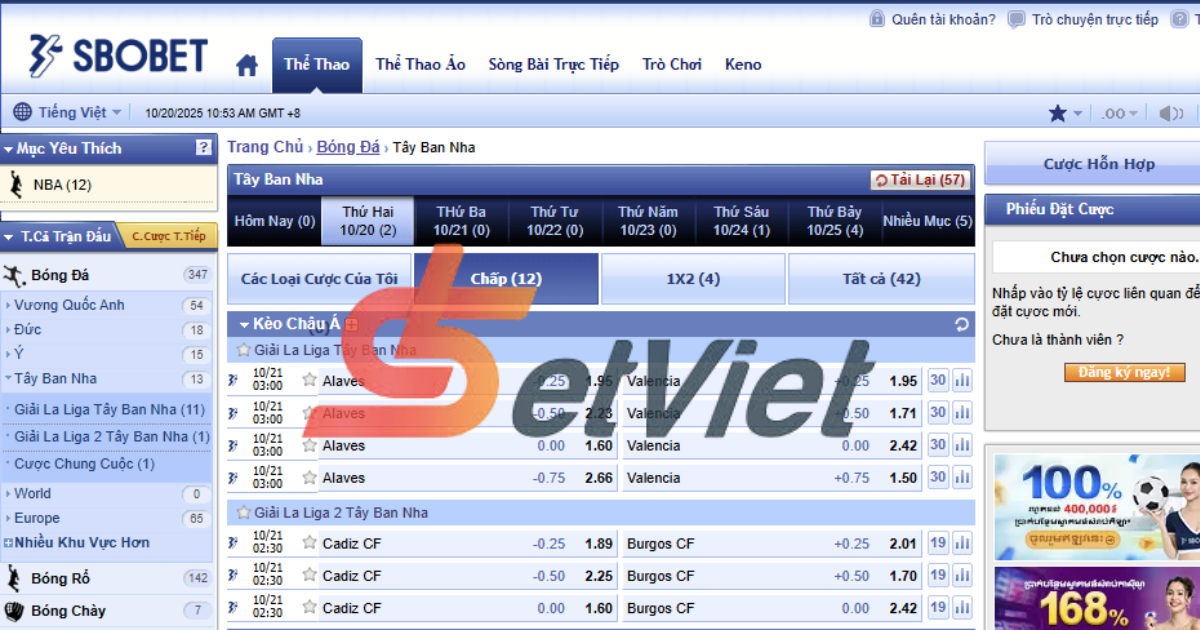Click the live chat bubble icon

(1016, 19)
